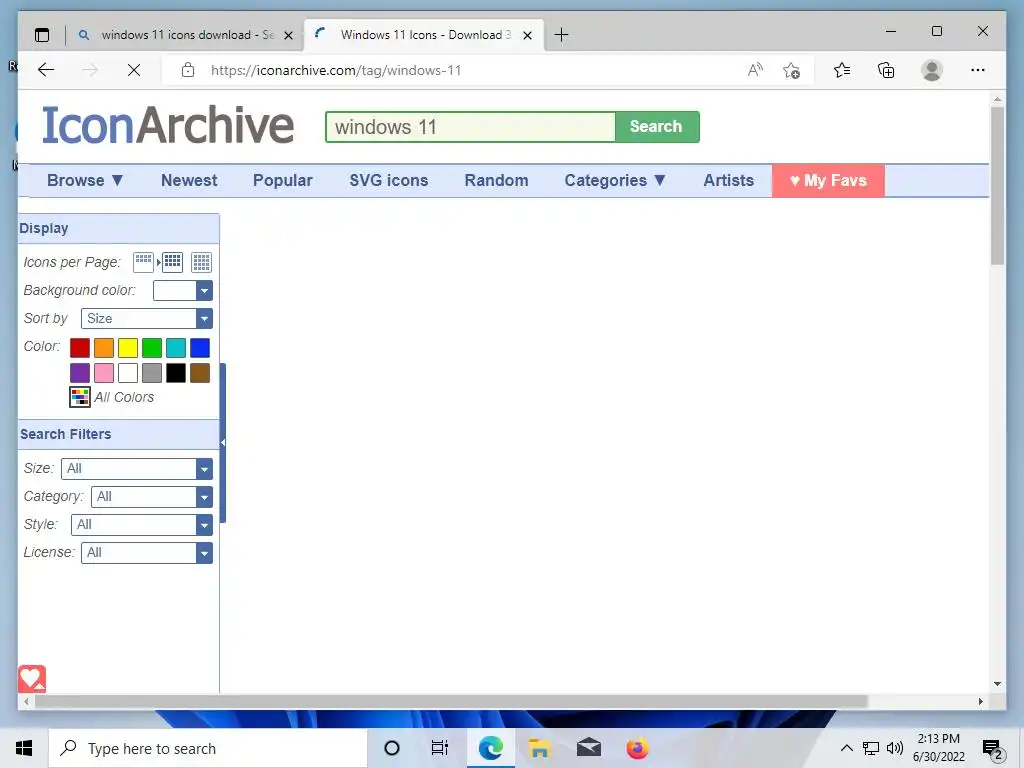The width and height of the screenshot is (1024, 768).
Task: Open Task View
Action: pyautogui.click(x=440, y=748)
